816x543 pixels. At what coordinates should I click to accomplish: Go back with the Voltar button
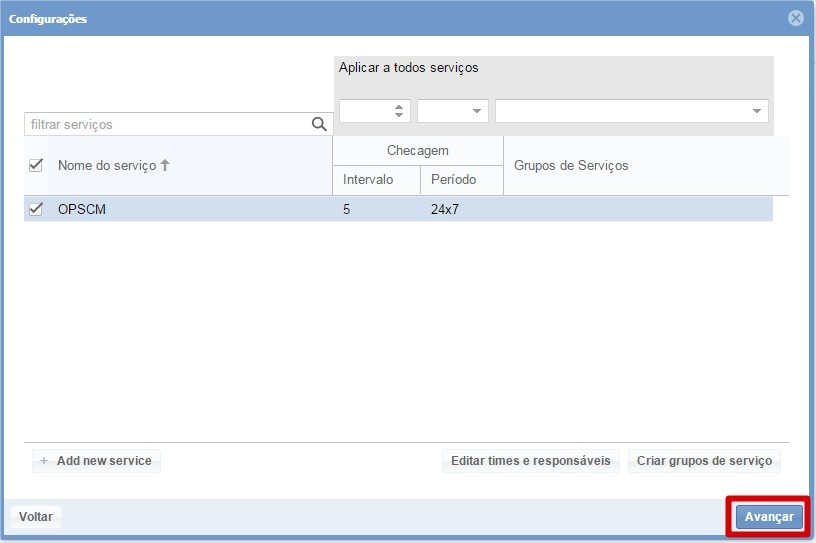point(36,517)
